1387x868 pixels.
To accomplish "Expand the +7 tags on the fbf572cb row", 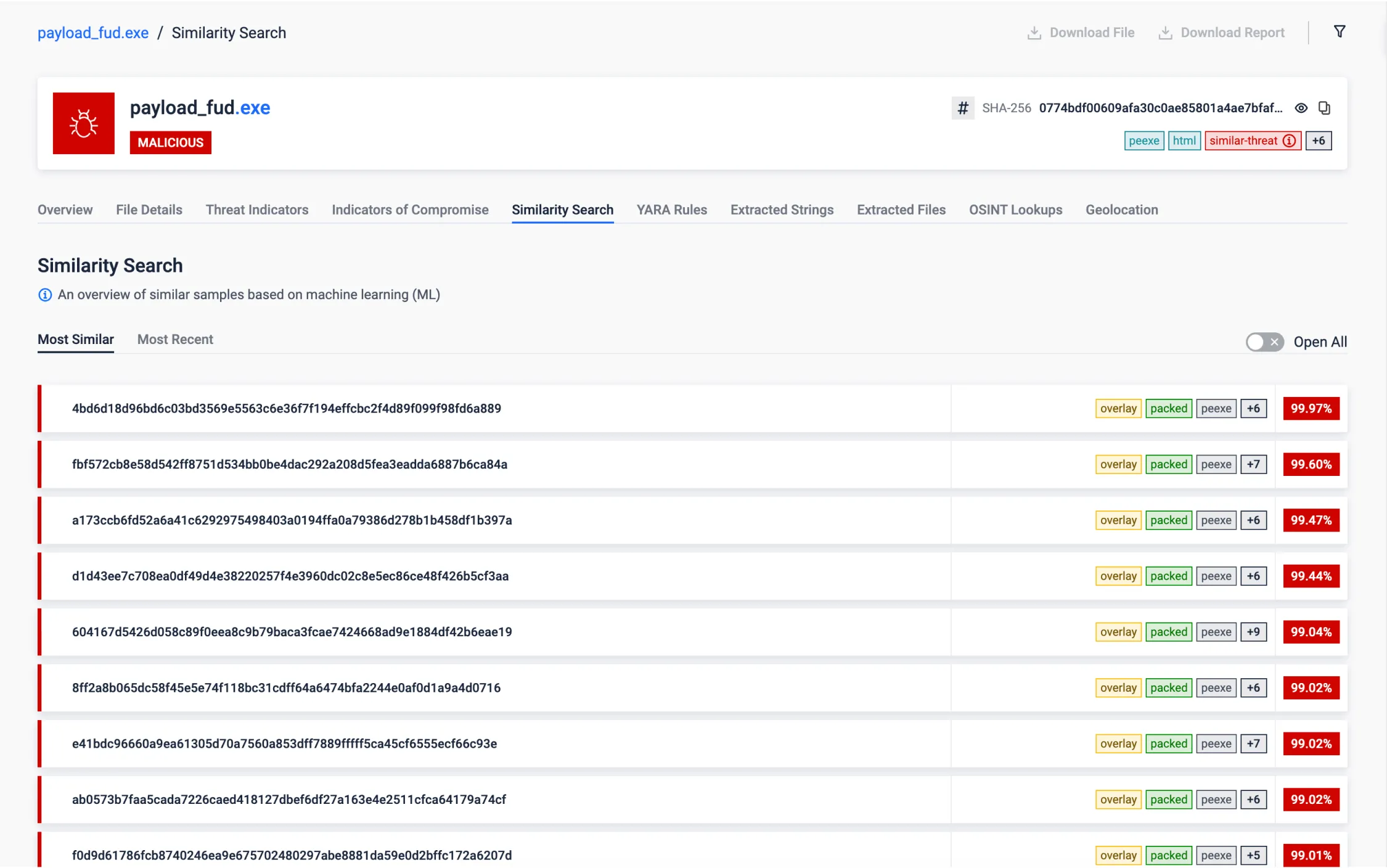I will (1253, 464).
